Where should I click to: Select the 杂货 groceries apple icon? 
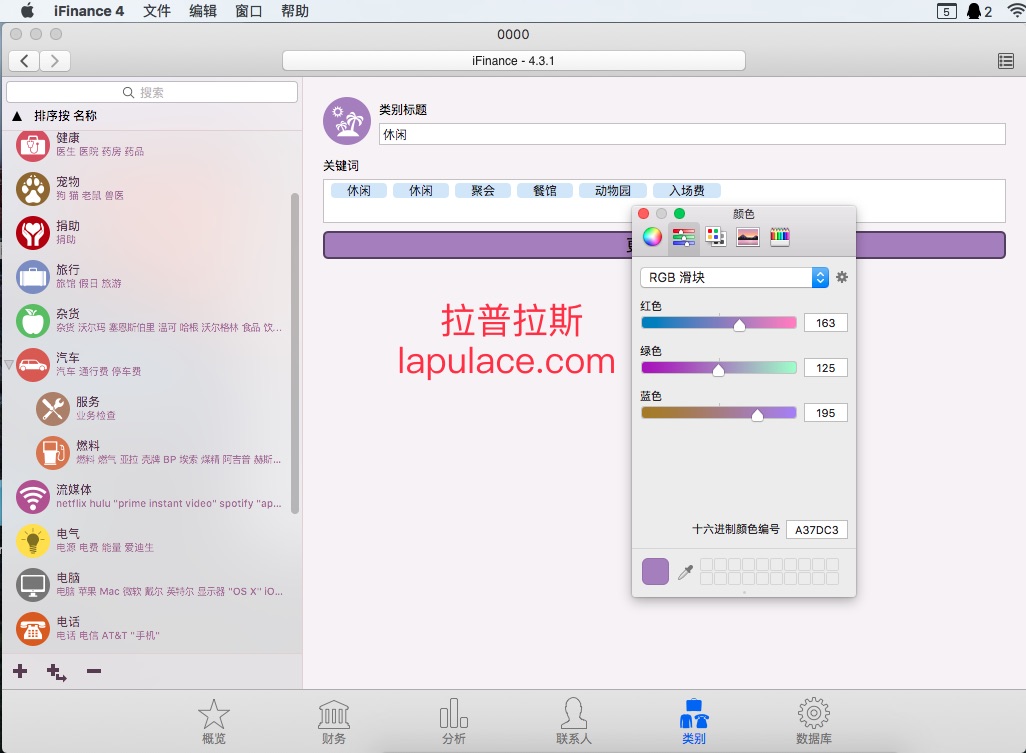pyautogui.click(x=33, y=321)
